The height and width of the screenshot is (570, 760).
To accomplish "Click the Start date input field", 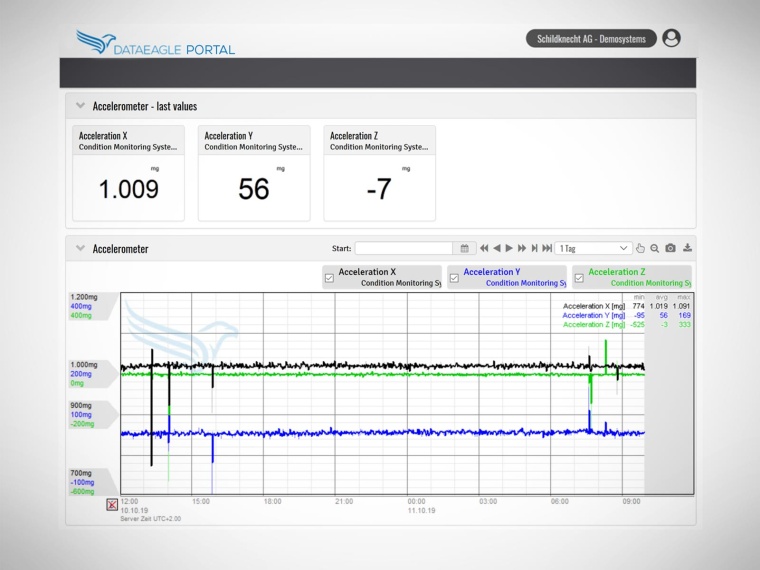I will pyautogui.click(x=404, y=248).
